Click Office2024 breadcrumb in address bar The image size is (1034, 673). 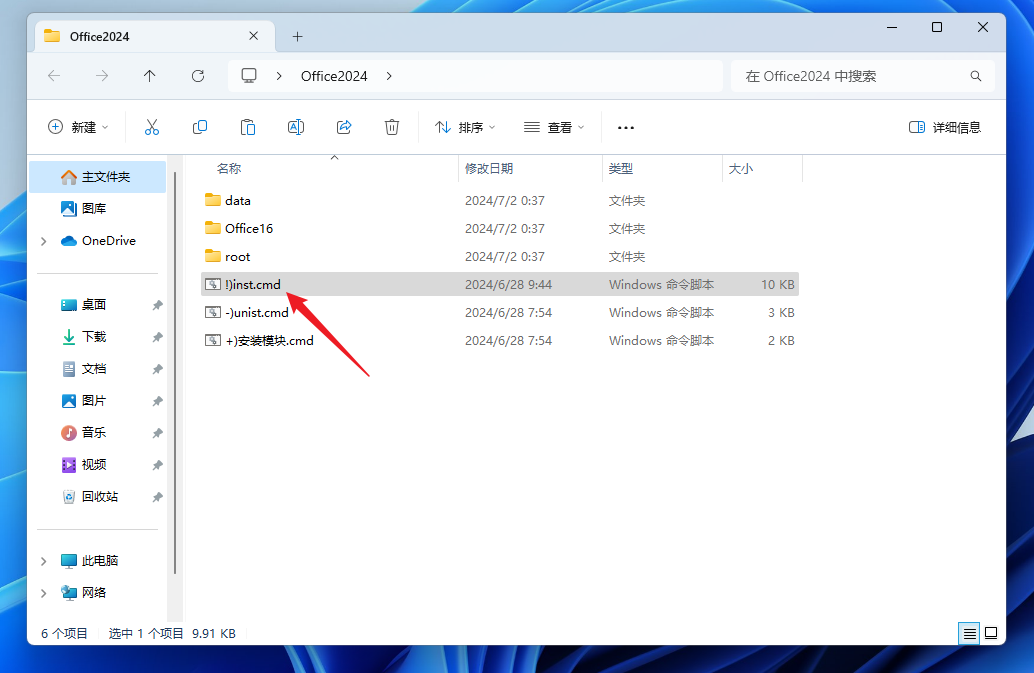click(x=334, y=76)
